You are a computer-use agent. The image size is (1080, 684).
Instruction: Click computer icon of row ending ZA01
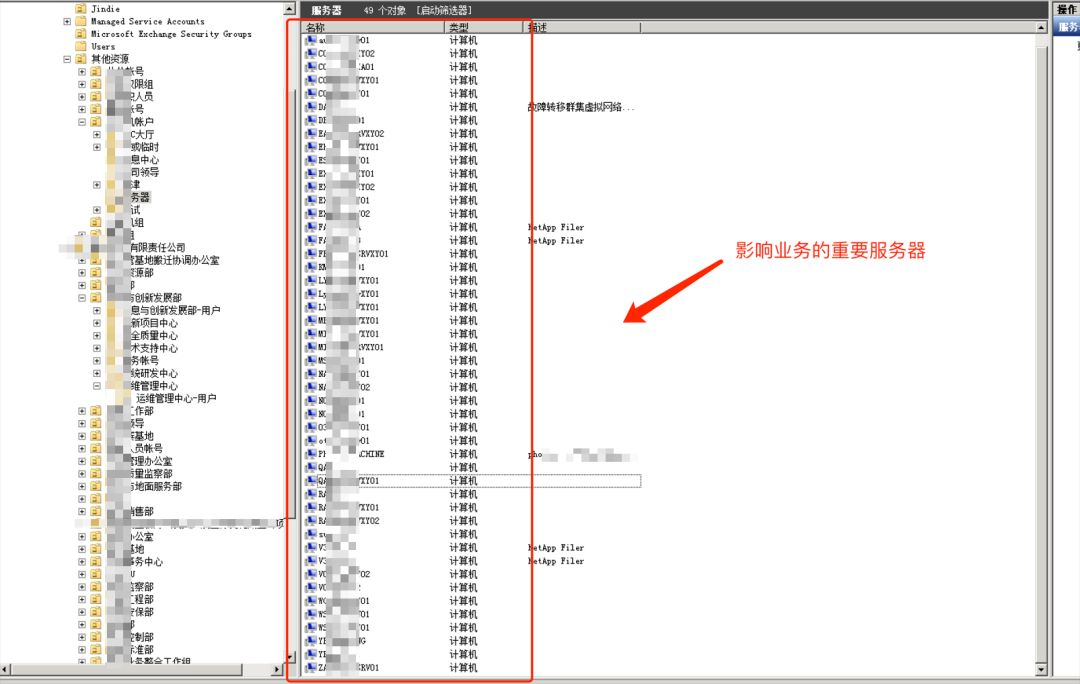coord(311,67)
